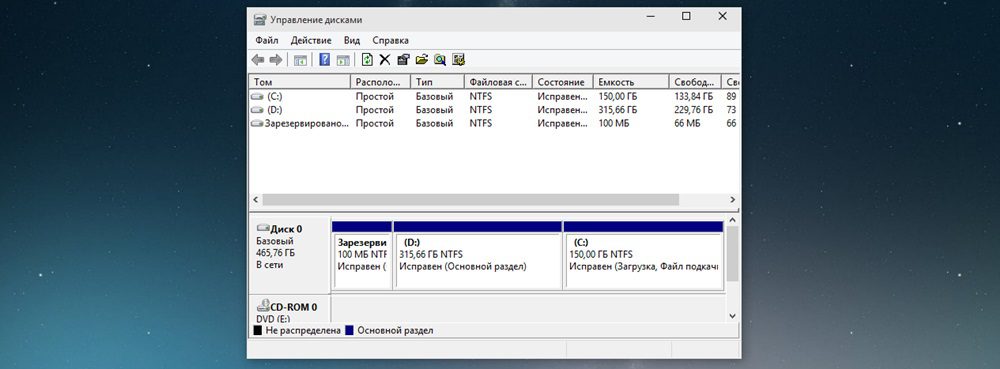Toggle the console tree pane icon
The image size is (1000, 369).
(300, 60)
